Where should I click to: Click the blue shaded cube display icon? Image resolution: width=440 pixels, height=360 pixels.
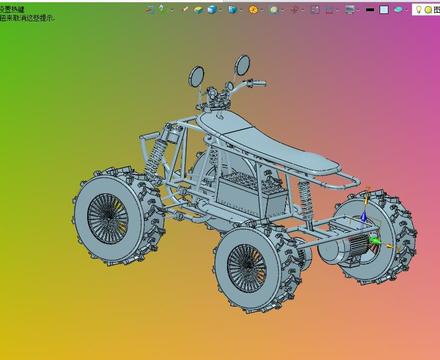[x=212, y=10]
